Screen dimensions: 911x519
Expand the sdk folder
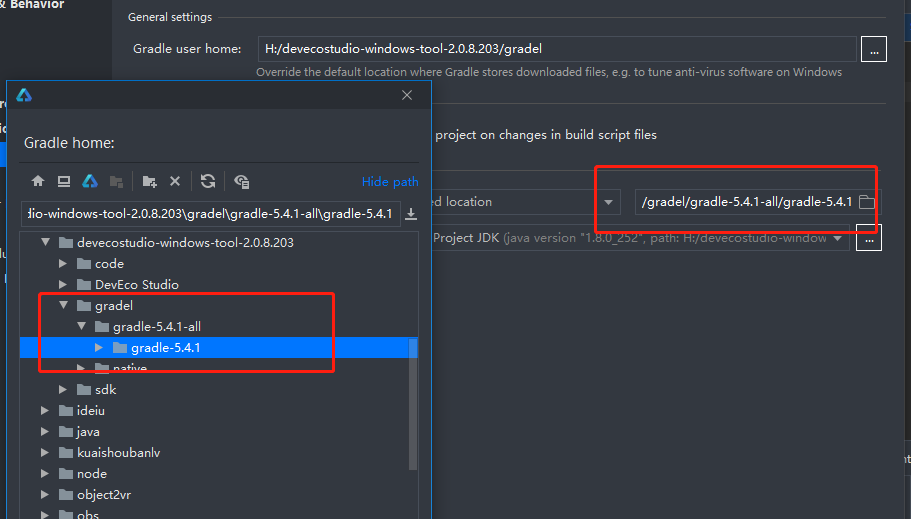[63, 389]
